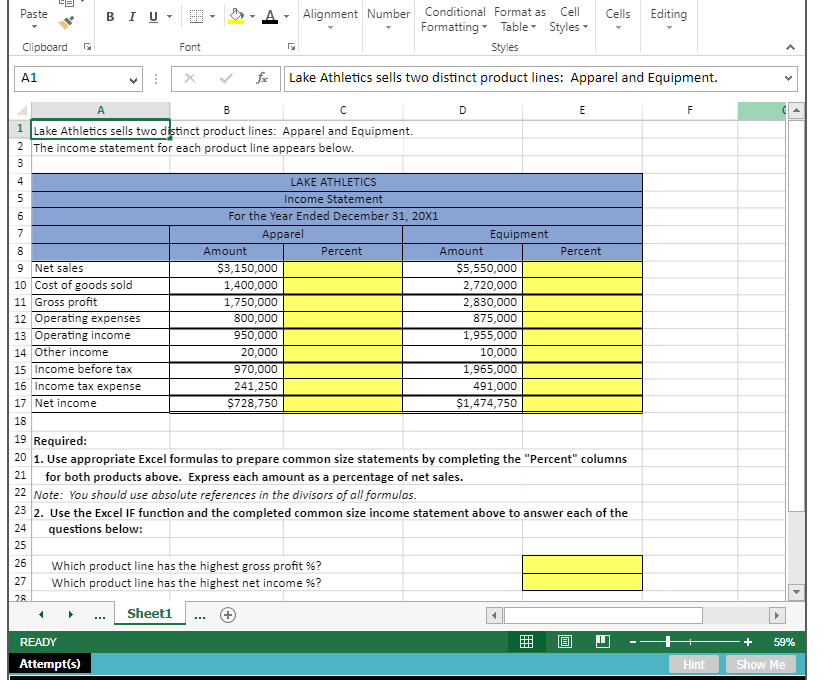The width and height of the screenshot is (825, 680).
Task: Click the Format Painter brush icon
Action: coord(66,23)
